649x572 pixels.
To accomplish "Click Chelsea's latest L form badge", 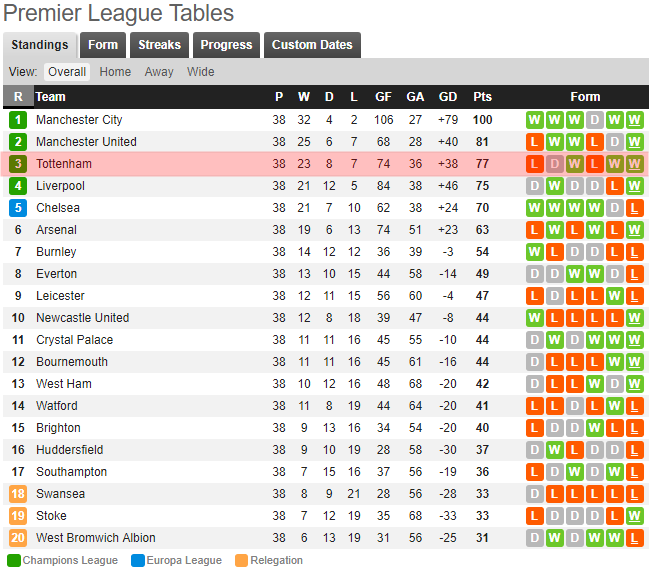I will point(634,208).
